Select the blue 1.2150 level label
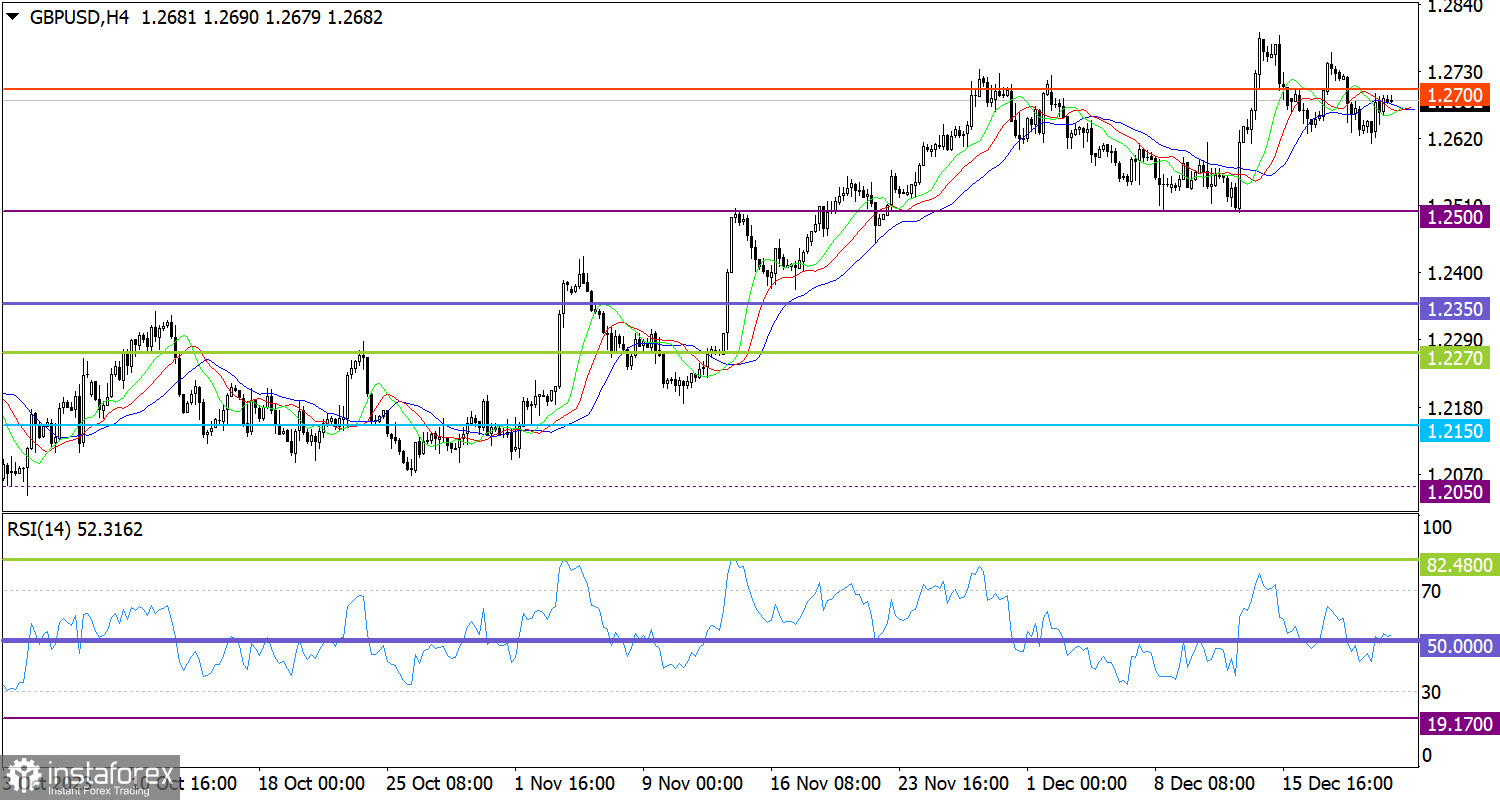The height and width of the screenshot is (800, 1500). click(1454, 431)
